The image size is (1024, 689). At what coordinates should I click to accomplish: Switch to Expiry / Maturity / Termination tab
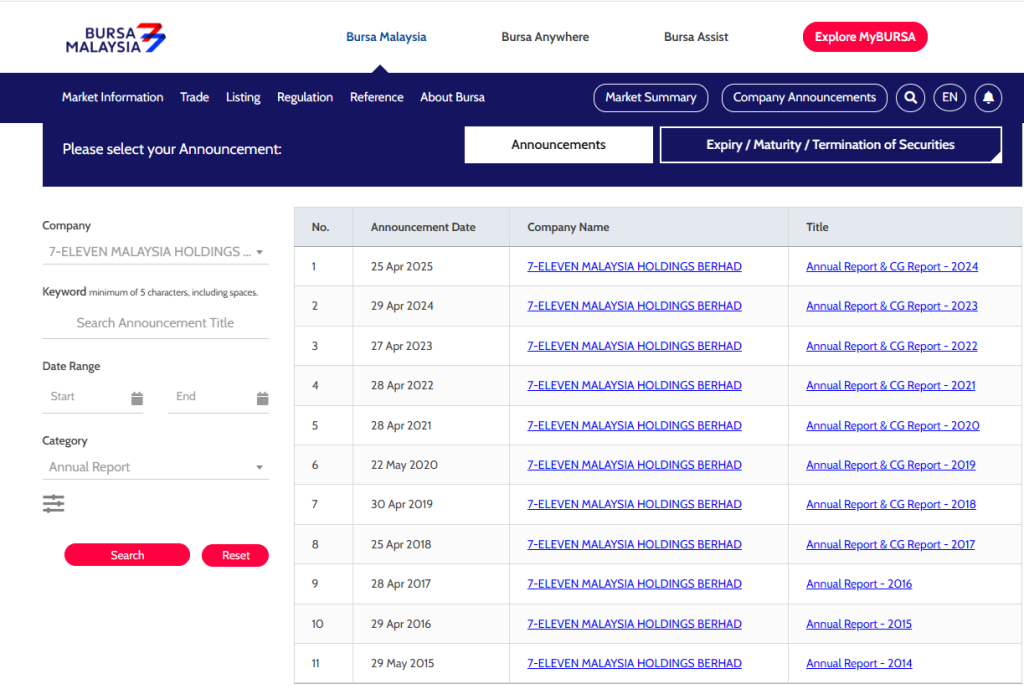[830, 144]
